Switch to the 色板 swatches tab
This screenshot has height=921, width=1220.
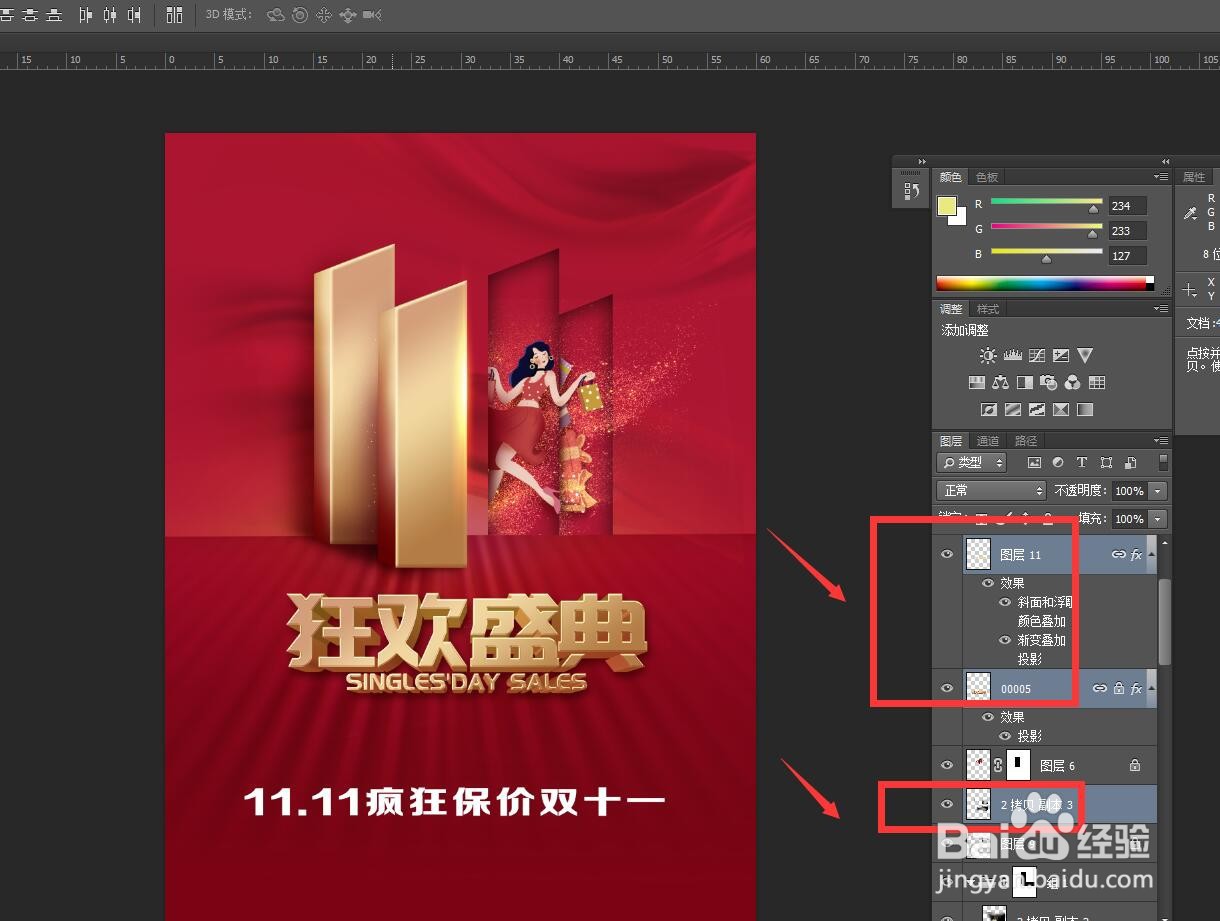coord(987,176)
